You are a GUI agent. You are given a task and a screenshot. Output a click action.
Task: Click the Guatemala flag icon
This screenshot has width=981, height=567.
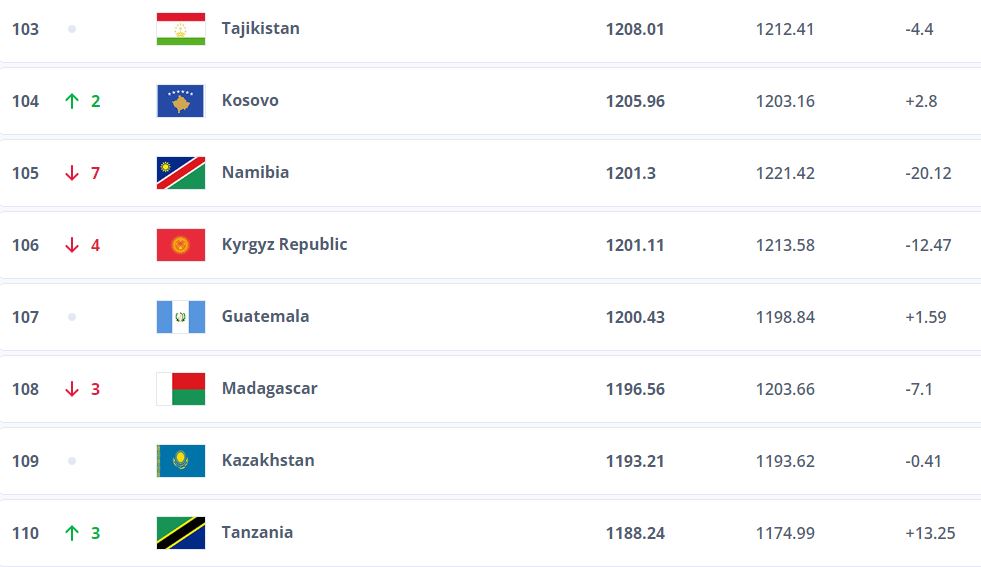pyautogui.click(x=181, y=317)
